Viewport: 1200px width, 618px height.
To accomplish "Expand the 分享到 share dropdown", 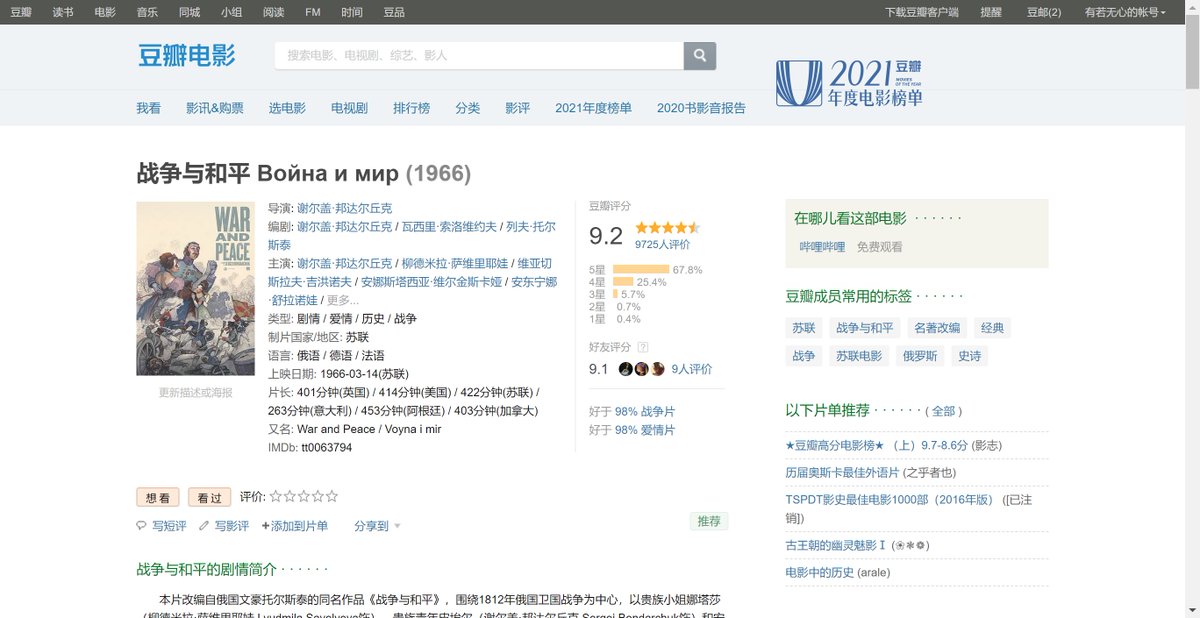I will [378, 525].
